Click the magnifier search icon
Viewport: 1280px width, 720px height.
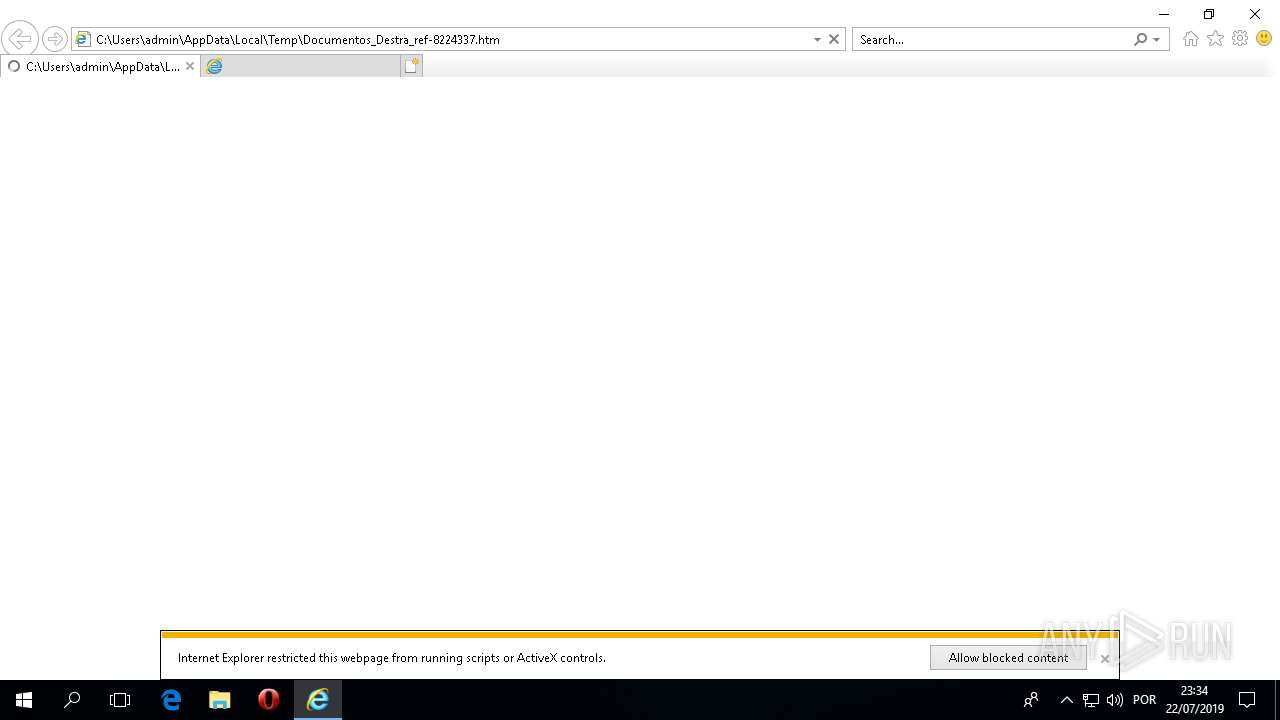click(1140, 39)
